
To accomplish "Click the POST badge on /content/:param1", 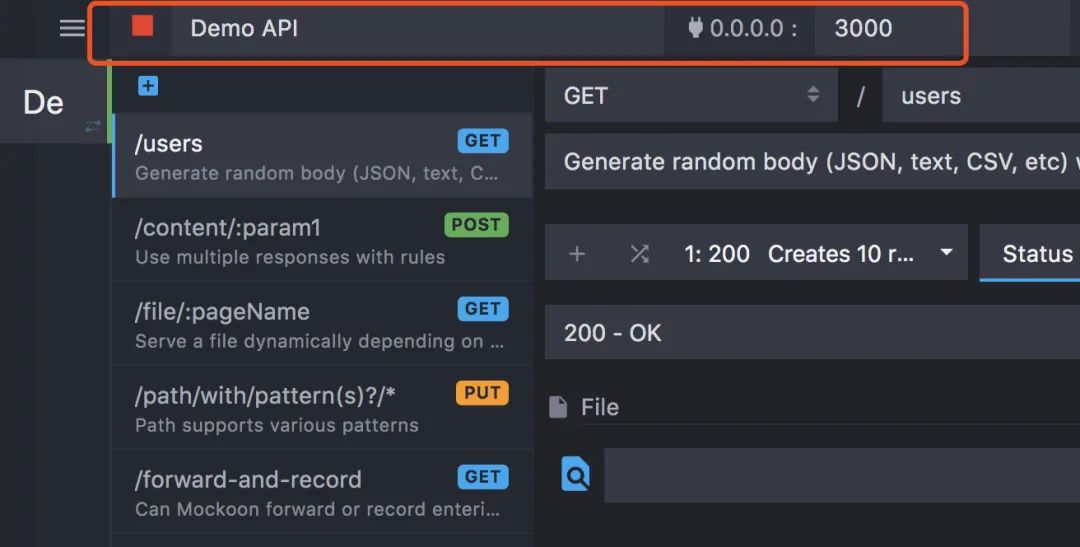I will pyautogui.click(x=476, y=225).
